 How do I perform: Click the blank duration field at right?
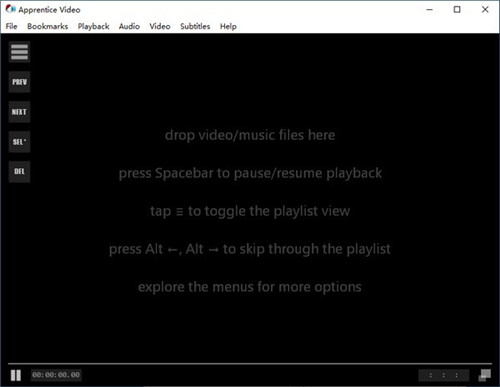point(444,375)
